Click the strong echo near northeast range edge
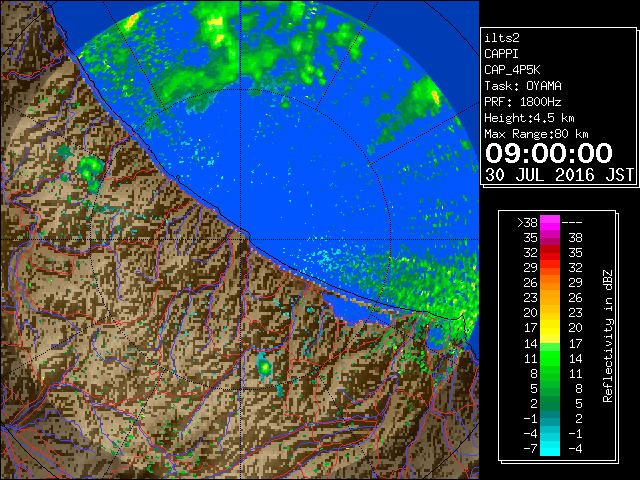The image size is (640, 480). point(435,97)
